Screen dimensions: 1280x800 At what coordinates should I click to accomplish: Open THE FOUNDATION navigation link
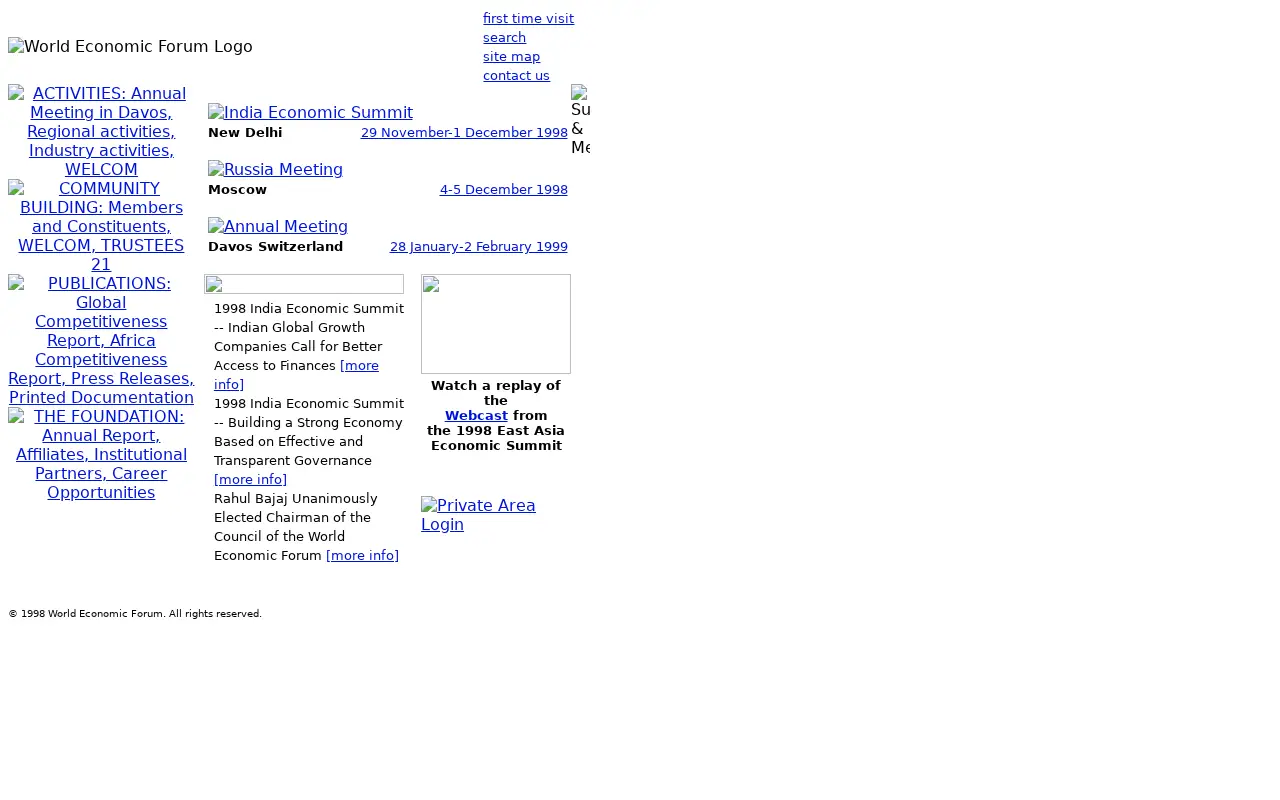pyautogui.click(x=101, y=455)
